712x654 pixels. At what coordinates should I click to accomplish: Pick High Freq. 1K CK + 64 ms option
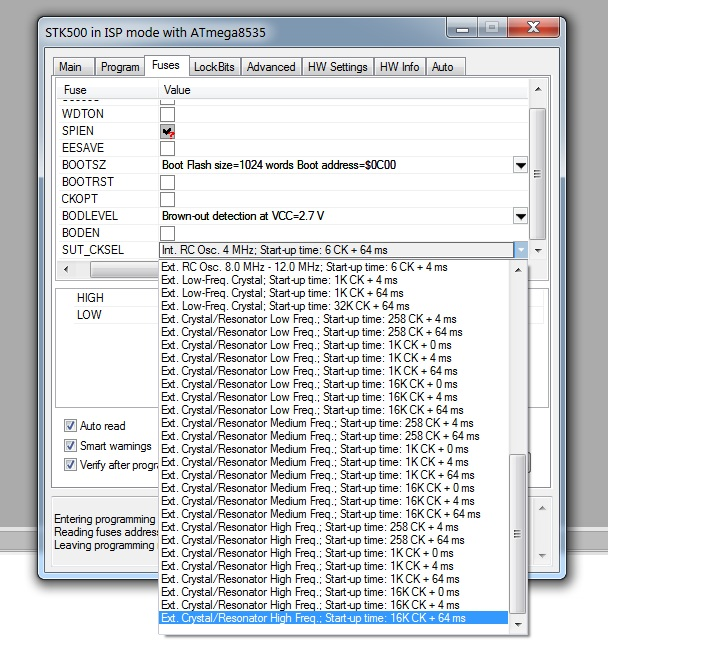(334, 580)
